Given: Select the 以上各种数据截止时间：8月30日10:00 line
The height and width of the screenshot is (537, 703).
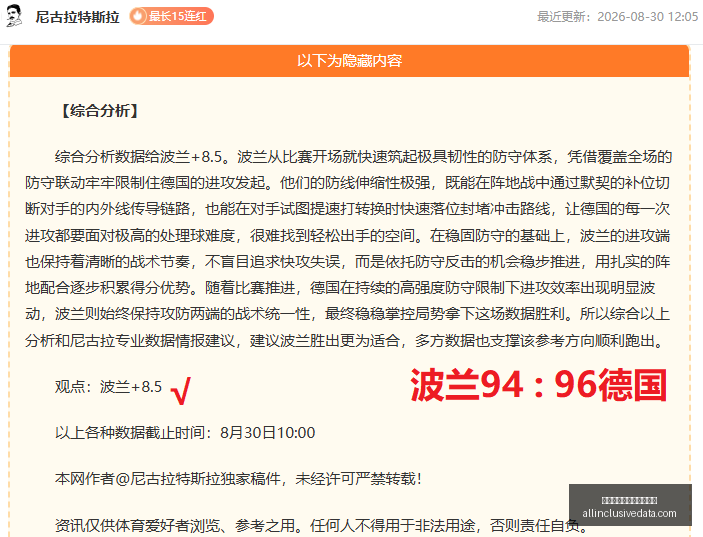Looking at the screenshot, I should pos(185,433).
